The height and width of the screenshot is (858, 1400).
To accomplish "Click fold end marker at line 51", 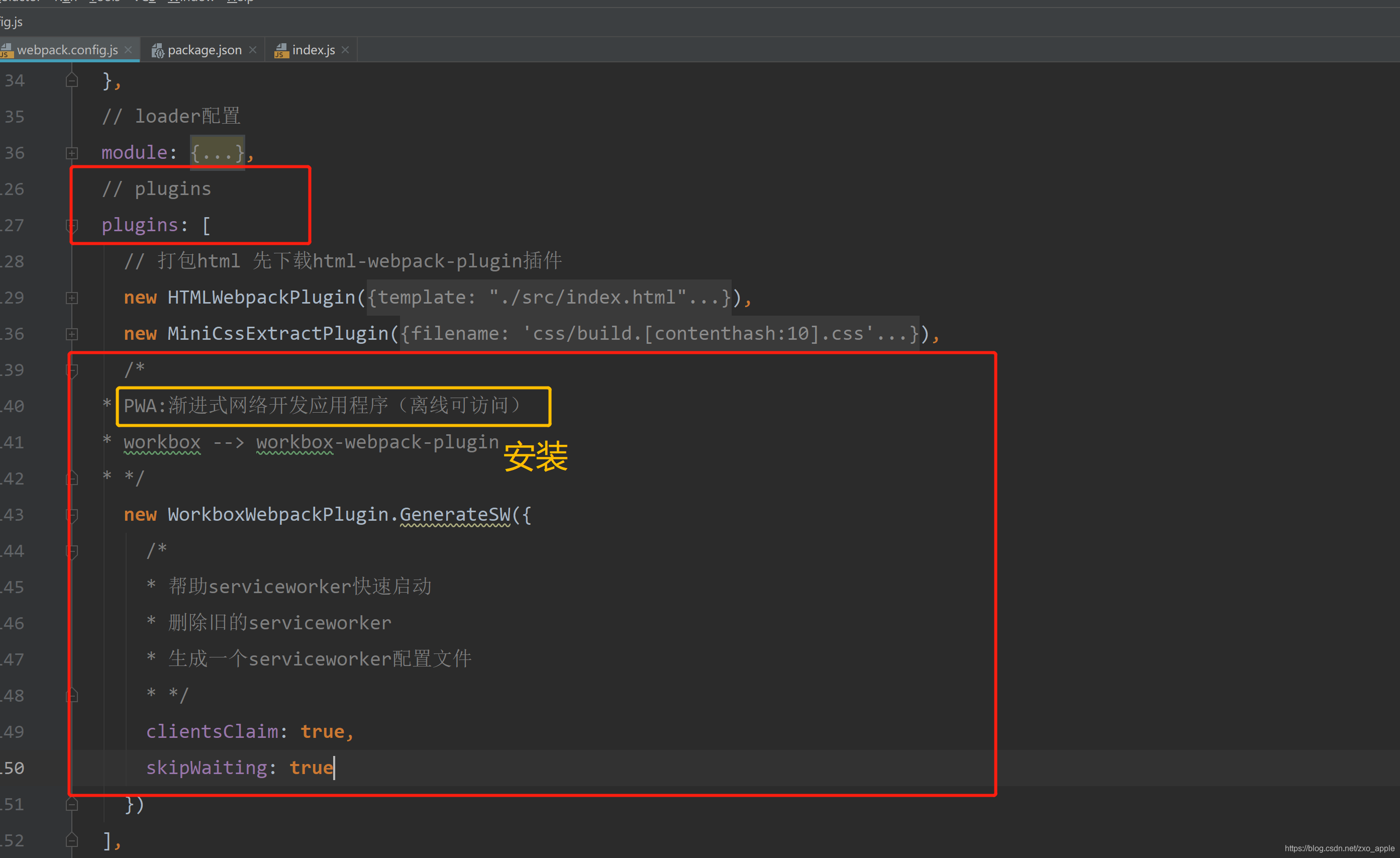I will (71, 804).
